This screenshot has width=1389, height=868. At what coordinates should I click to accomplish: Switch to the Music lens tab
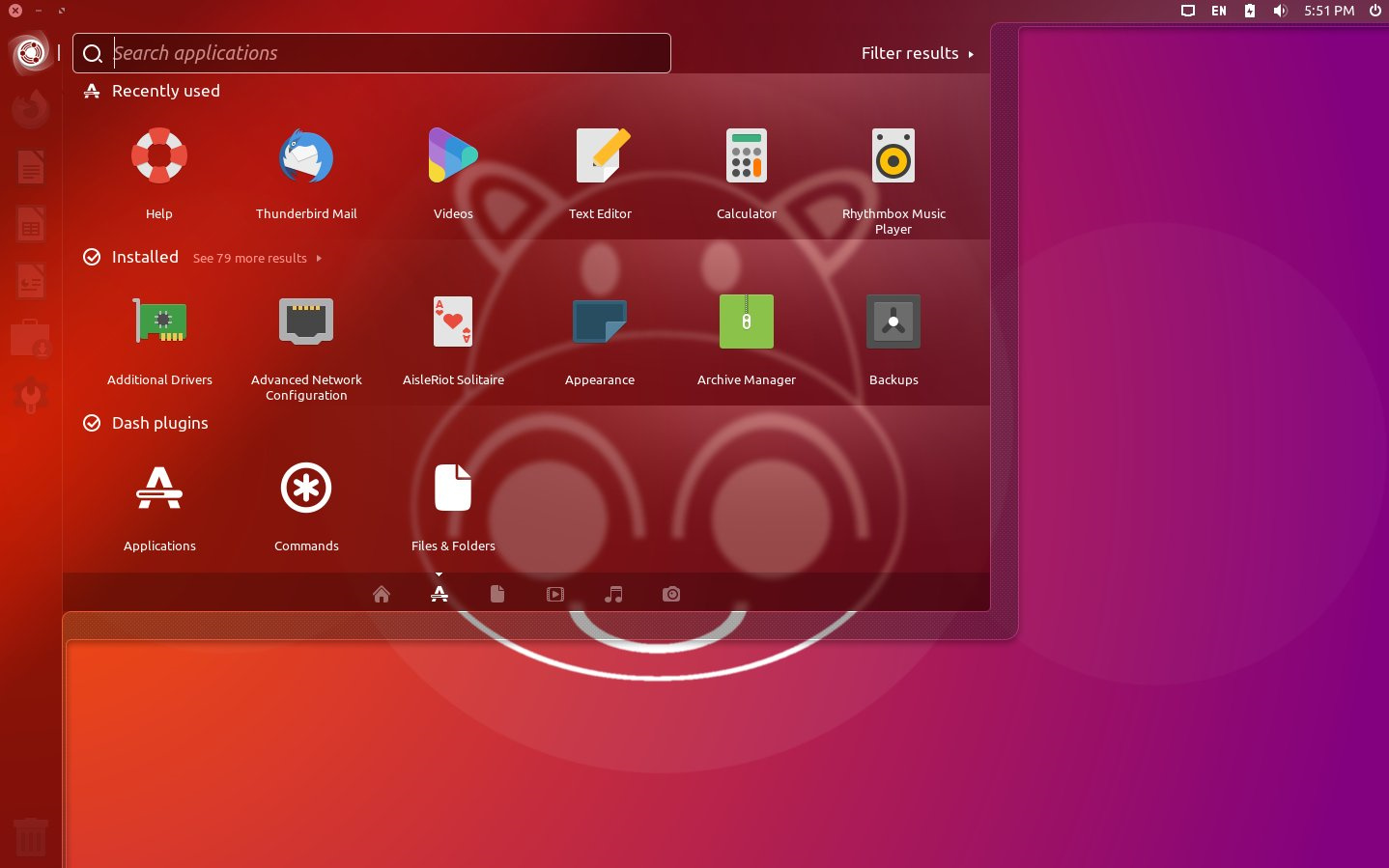pos(613,595)
